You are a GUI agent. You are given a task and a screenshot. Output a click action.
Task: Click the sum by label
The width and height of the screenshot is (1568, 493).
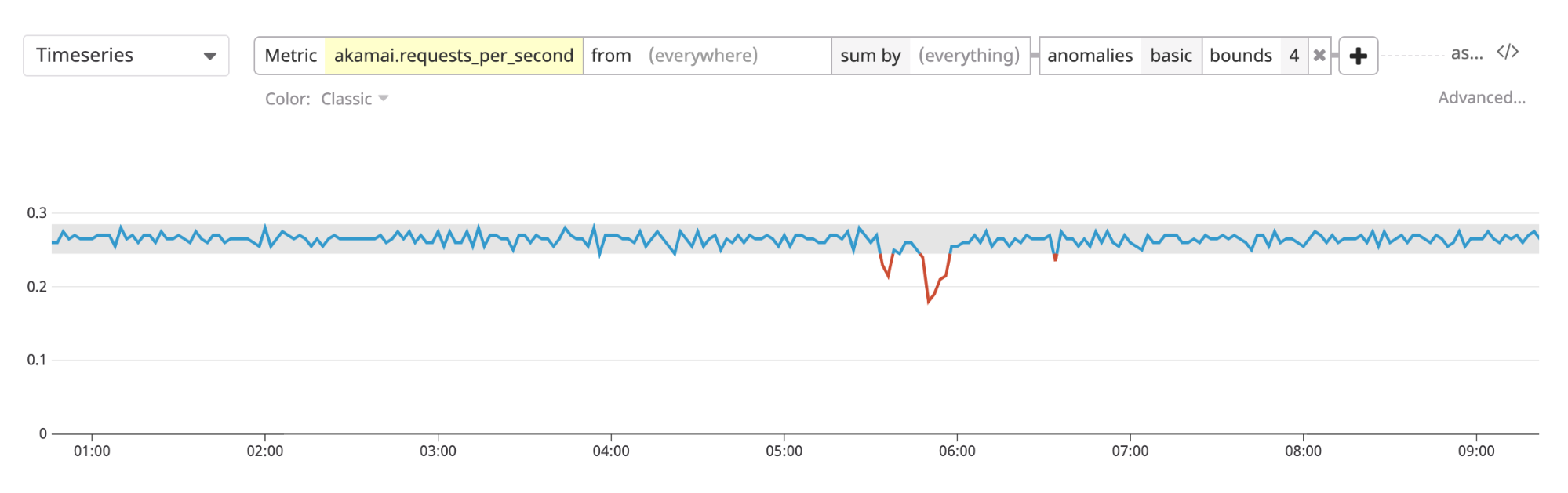click(x=871, y=55)
